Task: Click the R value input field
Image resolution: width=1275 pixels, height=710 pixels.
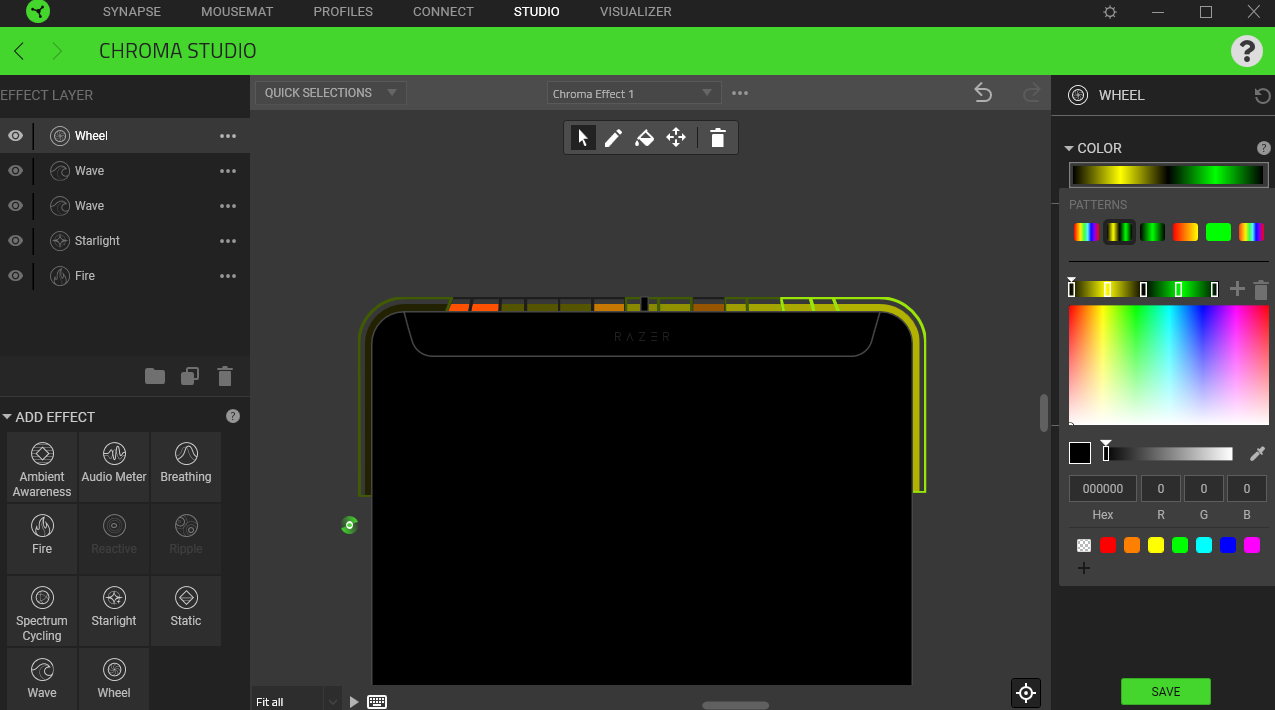Action: [x=1161, y=488]
